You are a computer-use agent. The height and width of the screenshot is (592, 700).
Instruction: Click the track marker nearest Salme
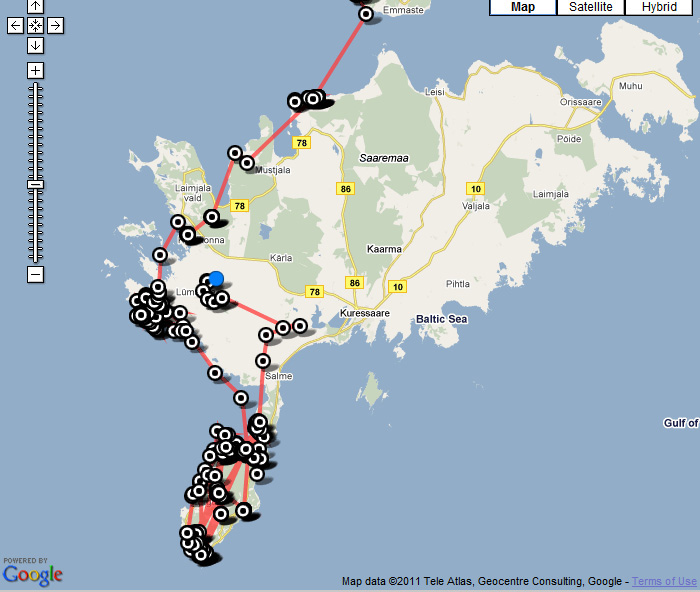point(263,361)
